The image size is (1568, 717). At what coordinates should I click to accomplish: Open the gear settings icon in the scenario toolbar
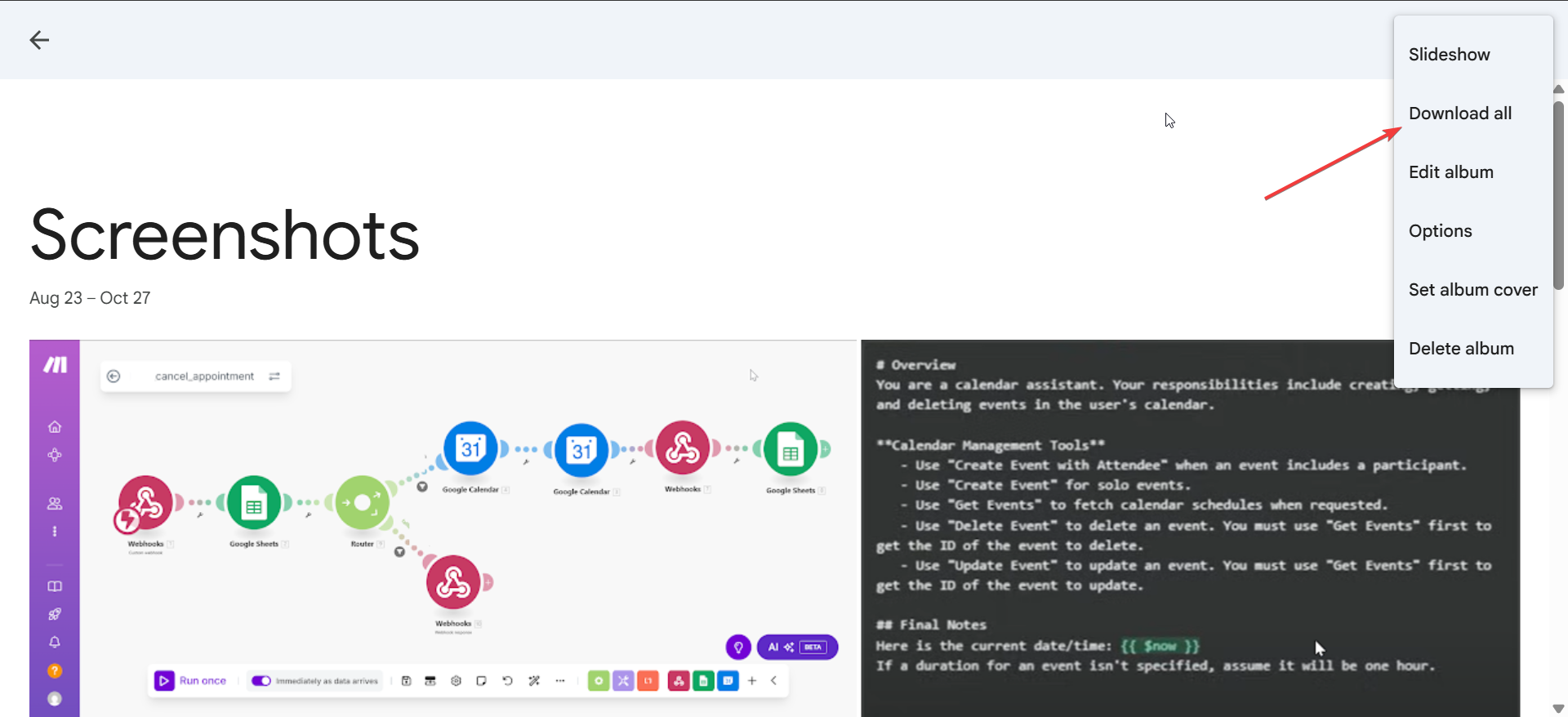click(456, 680)
